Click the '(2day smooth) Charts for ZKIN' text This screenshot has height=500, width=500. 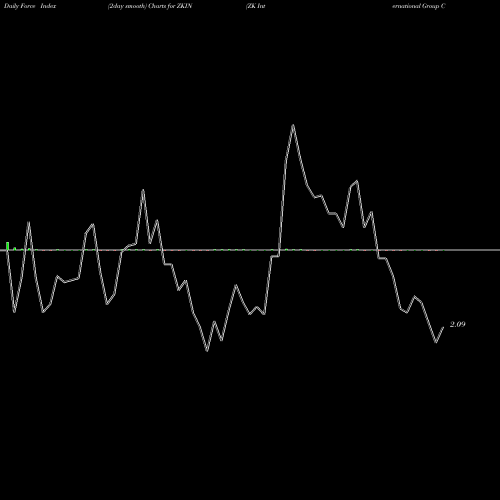(150, 6)
